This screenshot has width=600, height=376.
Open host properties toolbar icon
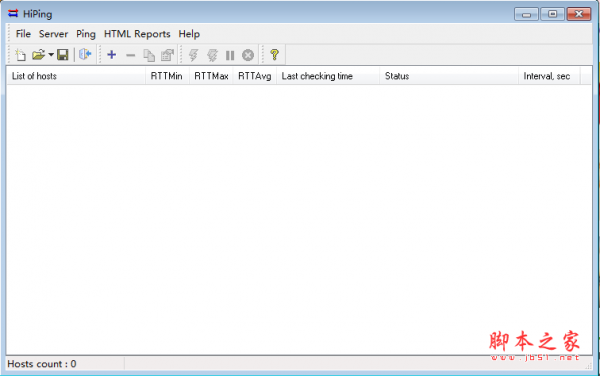tap(167, 55)
